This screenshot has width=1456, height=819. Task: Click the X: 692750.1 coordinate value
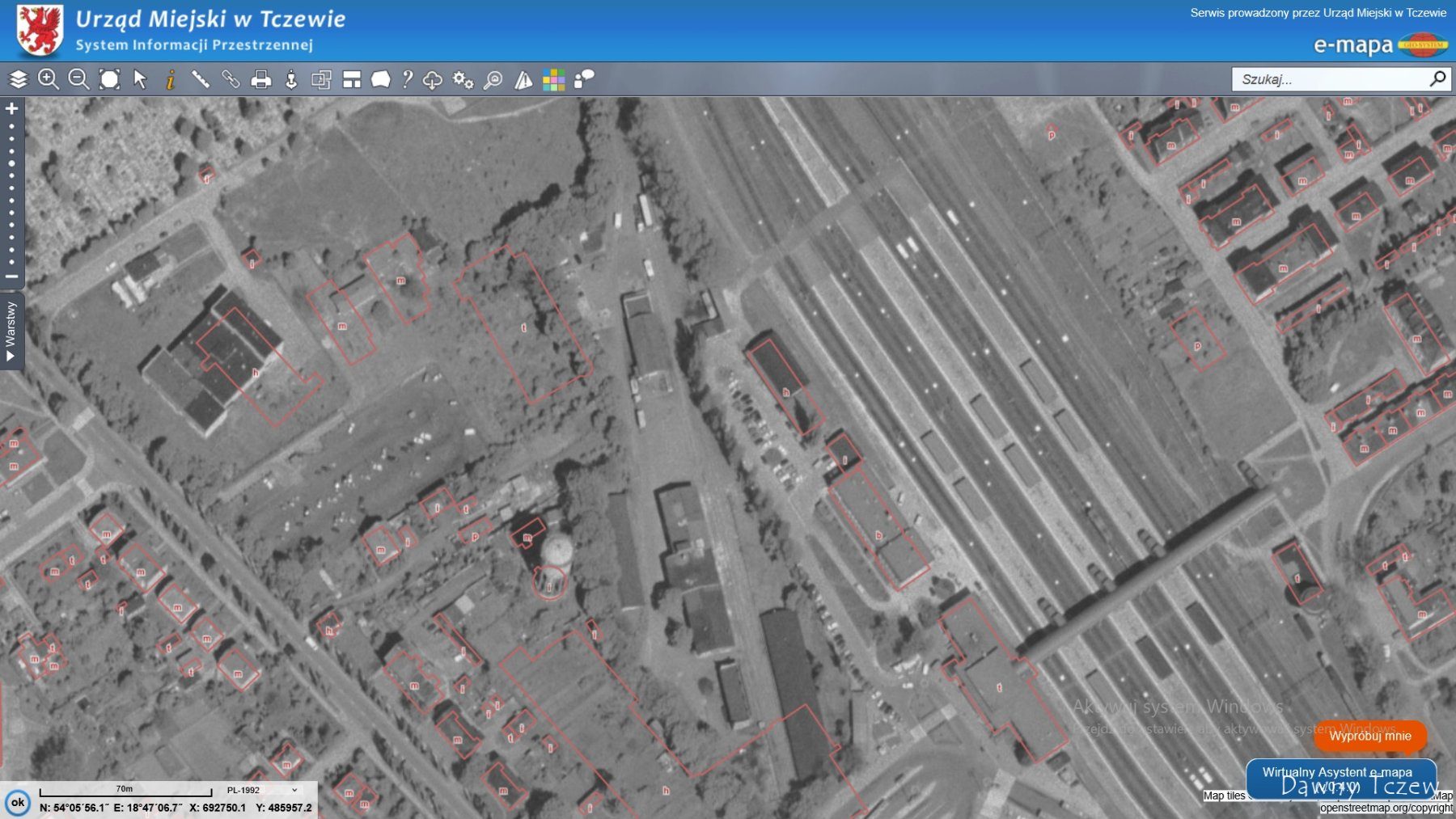pos(218,808)
